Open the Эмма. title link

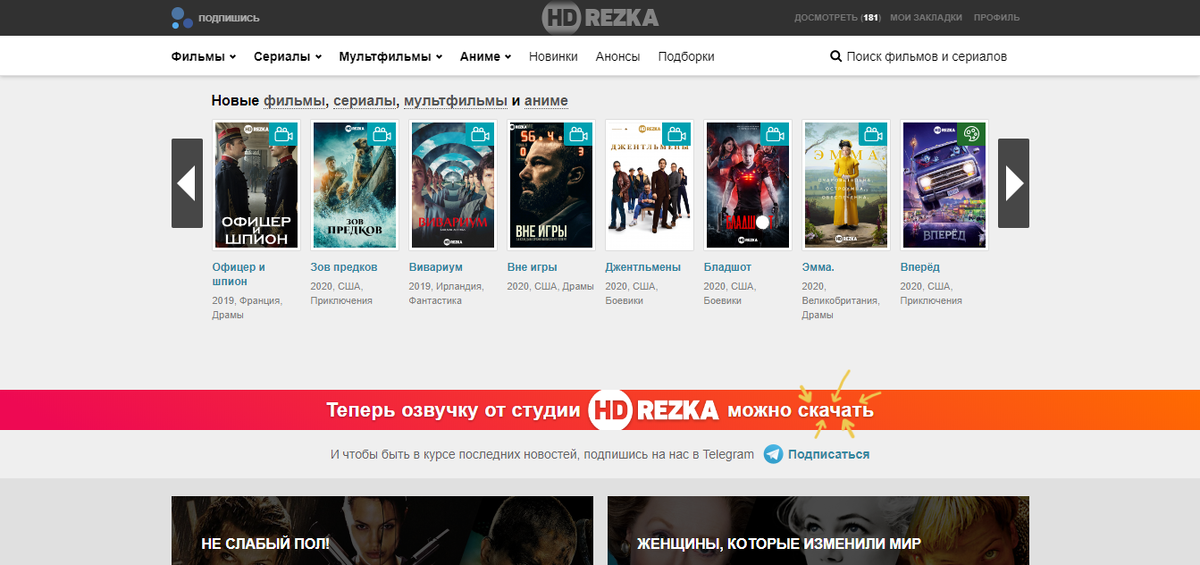pos(818,267)
